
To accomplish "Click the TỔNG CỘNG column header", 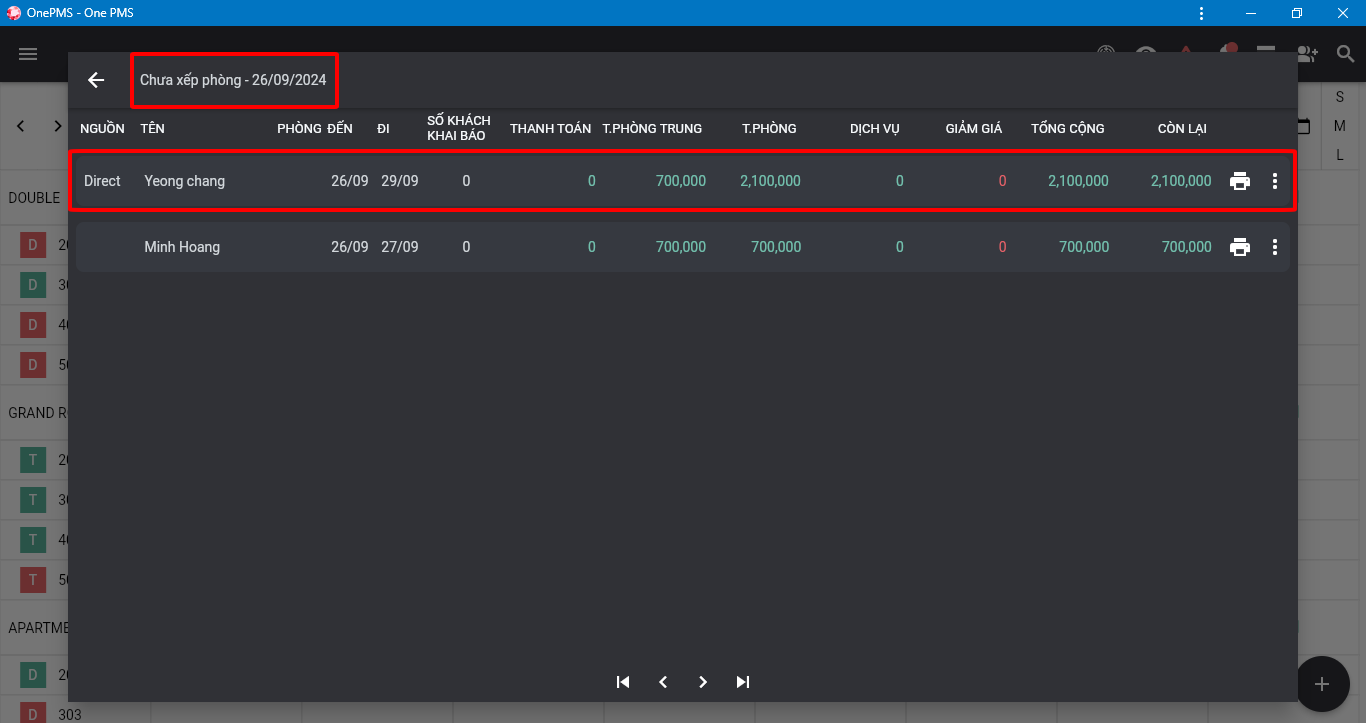I will pyautogui.click(x=1068, y=128).
